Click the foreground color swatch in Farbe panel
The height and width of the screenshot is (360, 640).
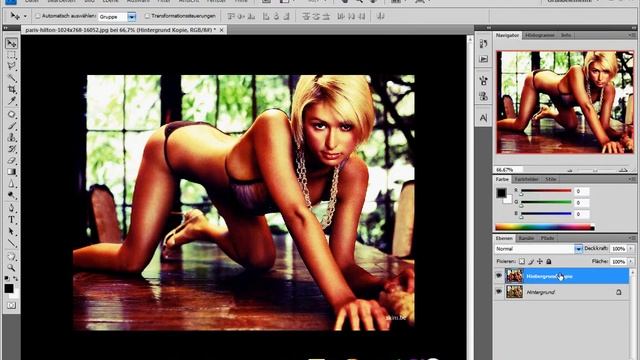[x=501, y=193]
